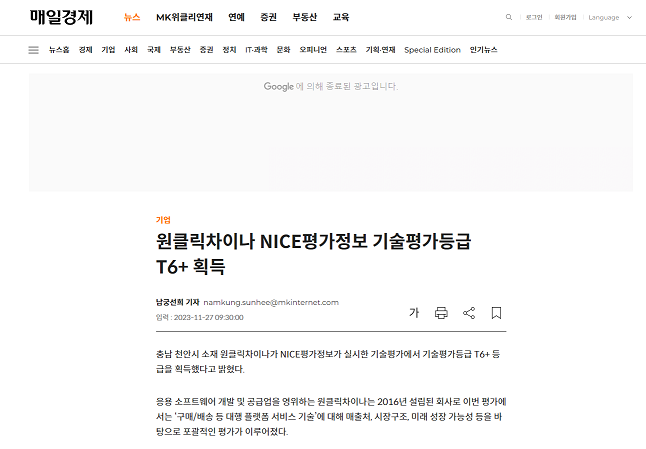646x449 pixels.
Task: Click the date 2023-11-27 09:30:00
Action: pos(208,318)
